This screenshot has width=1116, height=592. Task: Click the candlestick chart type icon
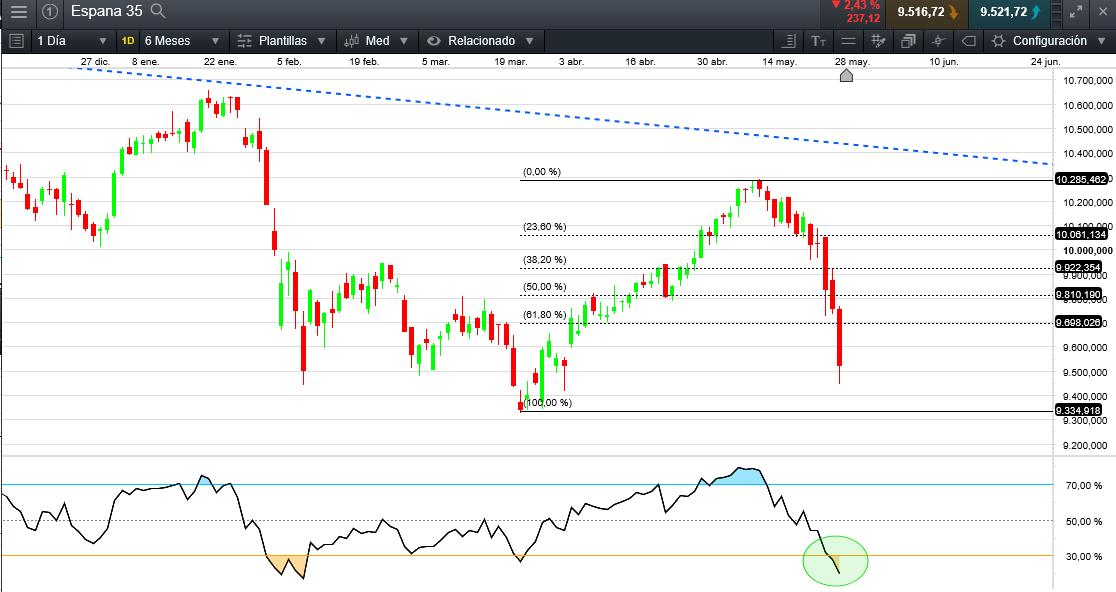351,41
